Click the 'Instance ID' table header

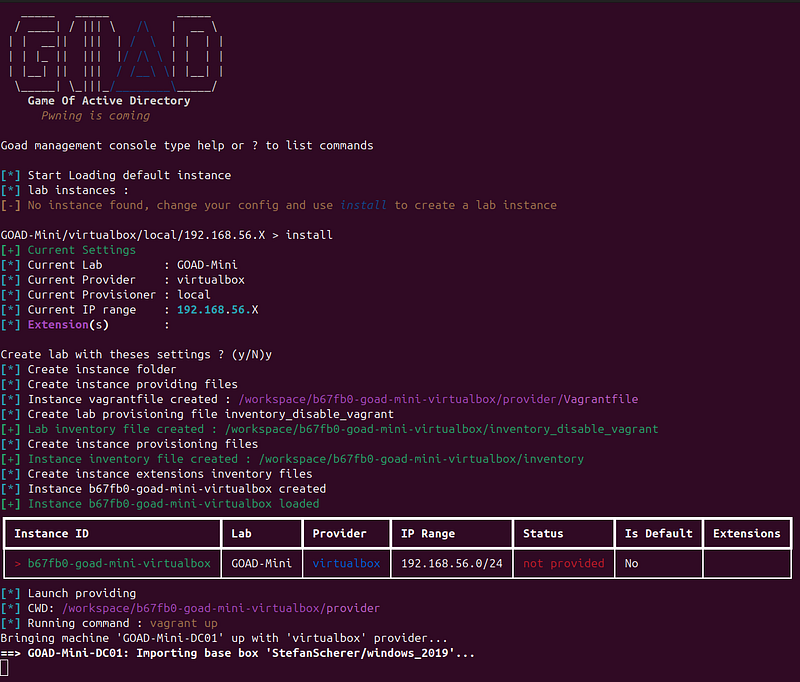(52, 534)
